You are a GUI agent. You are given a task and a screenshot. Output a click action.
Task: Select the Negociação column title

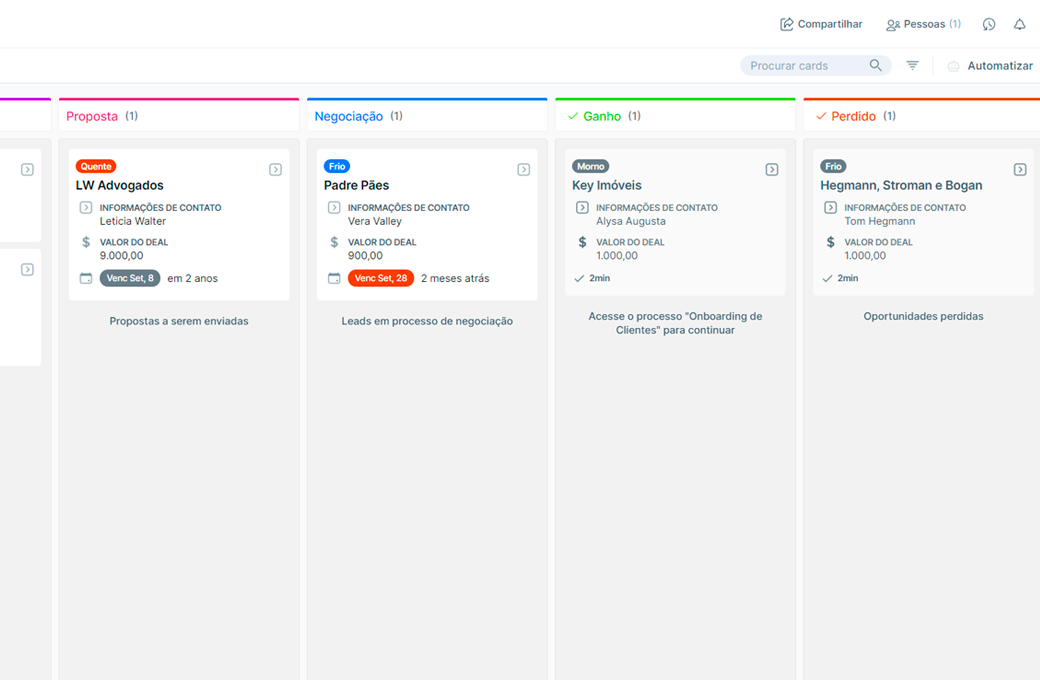click(348, 115)
